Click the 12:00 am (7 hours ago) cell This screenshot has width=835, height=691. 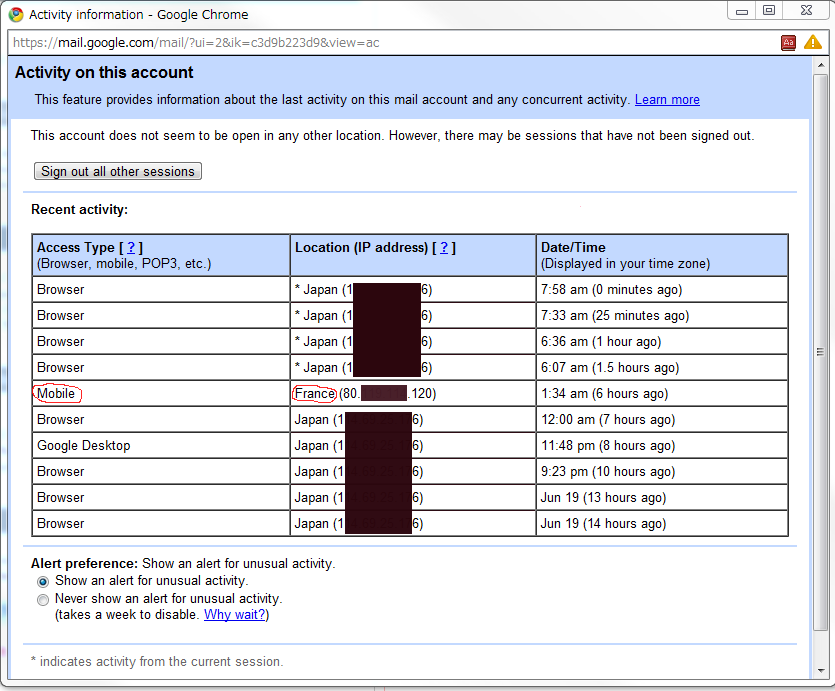[x=662, y=419]
